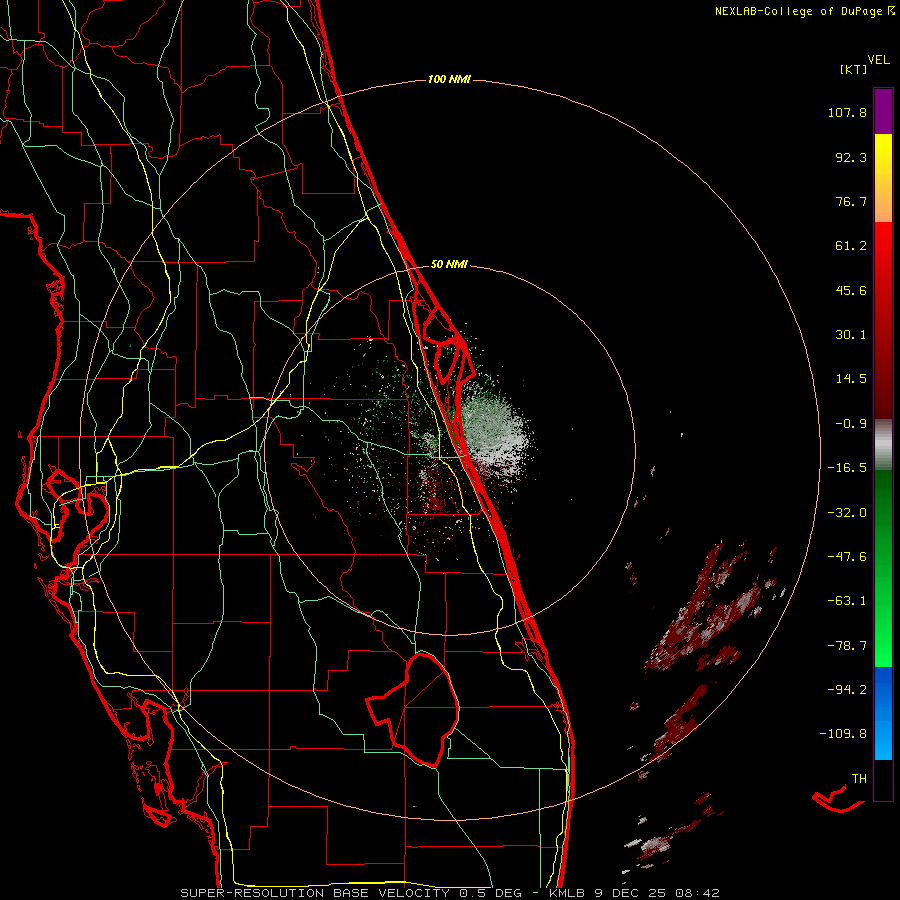Click the -16.5 velocity scale value
The width and height of the screenshot is (900, 900).
pos(847,468)
